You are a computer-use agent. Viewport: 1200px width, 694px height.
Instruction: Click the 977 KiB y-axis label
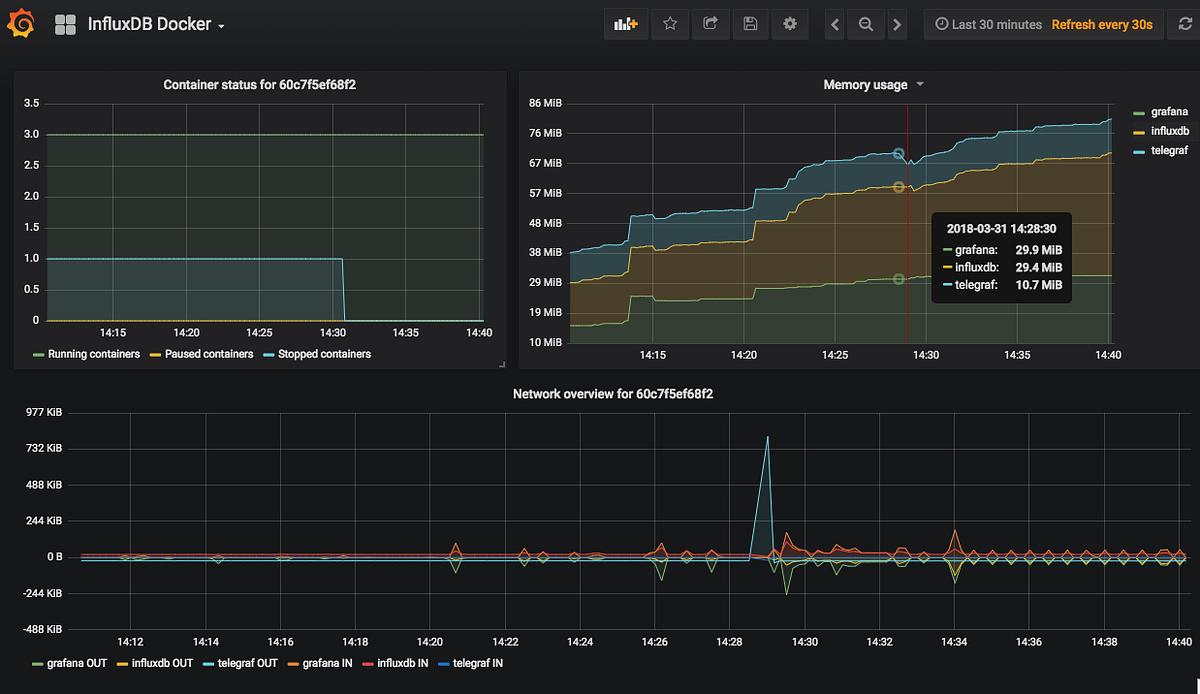[43, 412]
